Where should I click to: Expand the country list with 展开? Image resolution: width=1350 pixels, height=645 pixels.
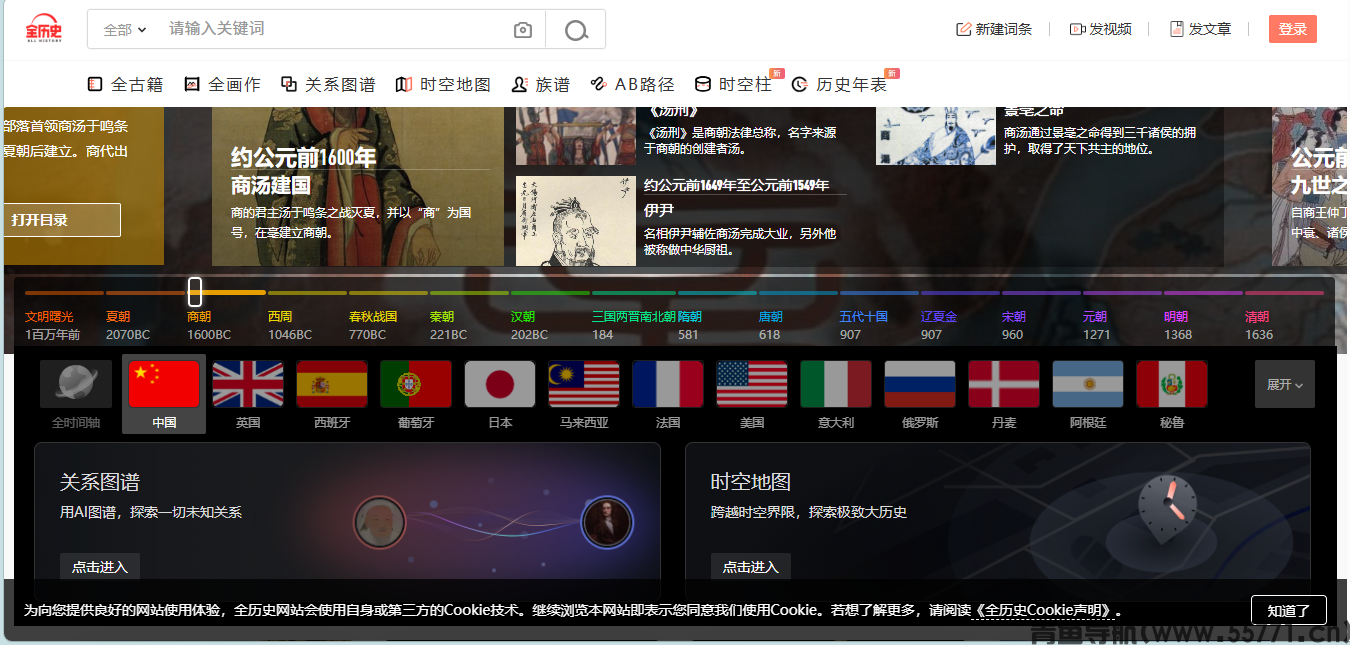coord(1285,384)
